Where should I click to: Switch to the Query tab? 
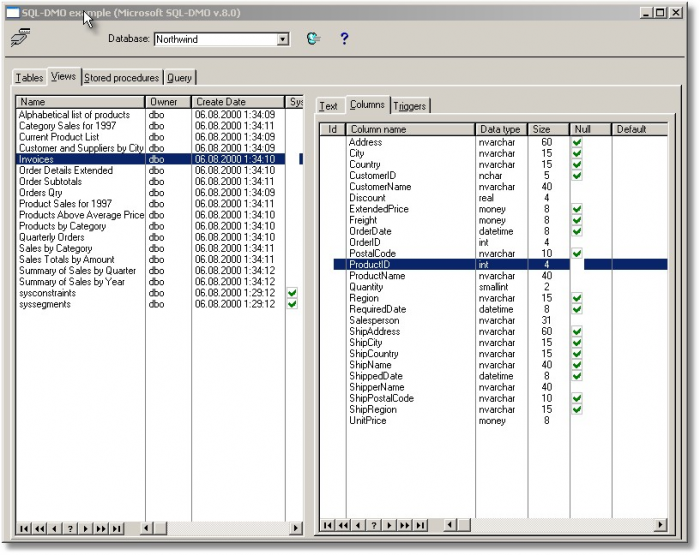coord(179,78)
